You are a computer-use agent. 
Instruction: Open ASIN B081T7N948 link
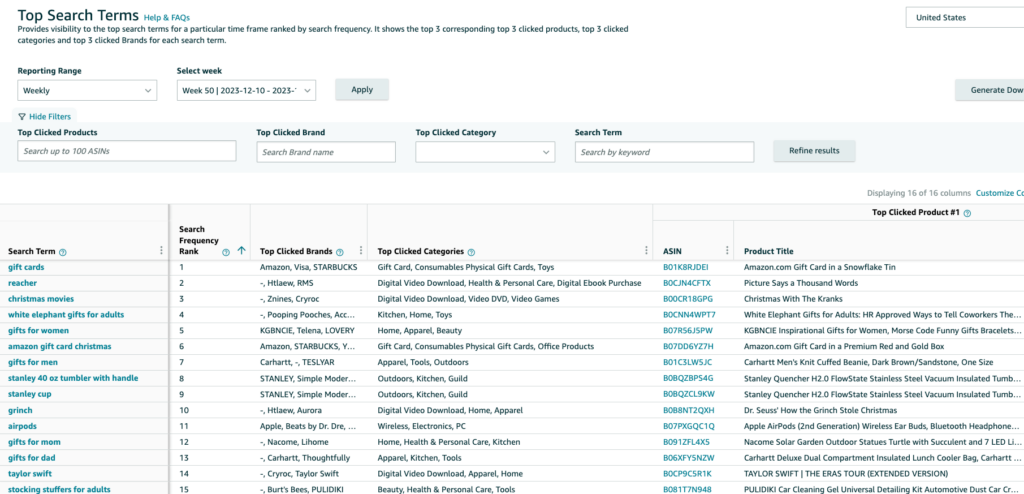click(686, 489)
